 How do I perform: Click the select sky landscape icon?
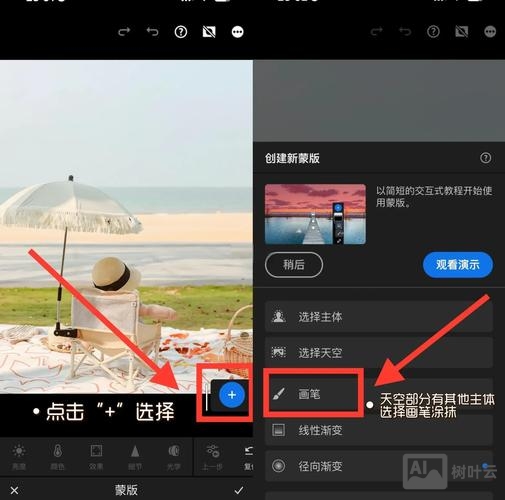[x=278, y=352]
